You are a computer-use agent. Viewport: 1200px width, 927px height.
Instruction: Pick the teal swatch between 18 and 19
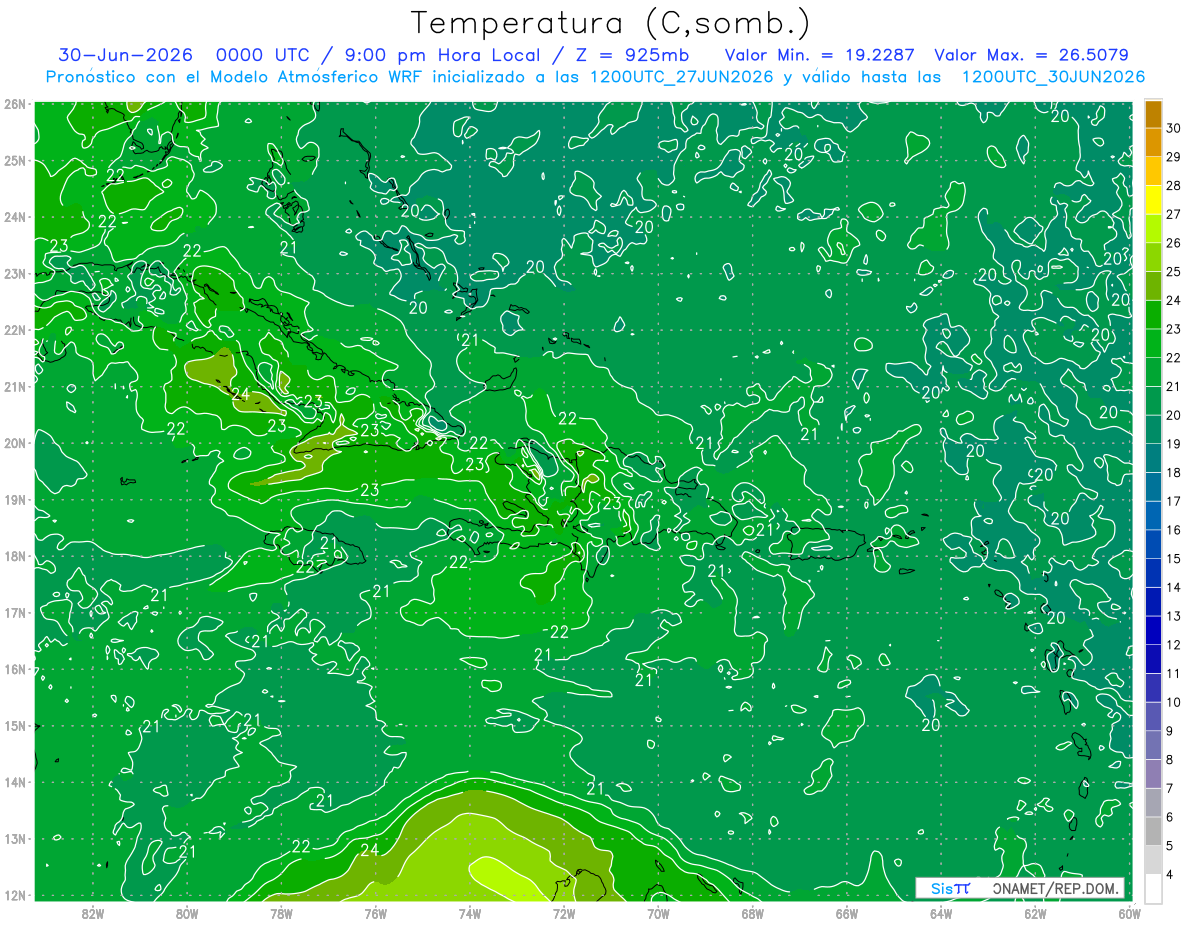1153,458
